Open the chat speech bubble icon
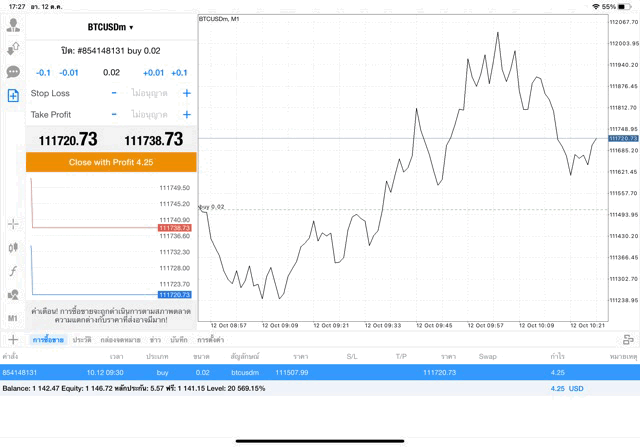Viewport: 640px width, 447px height. tap(13, 72)
